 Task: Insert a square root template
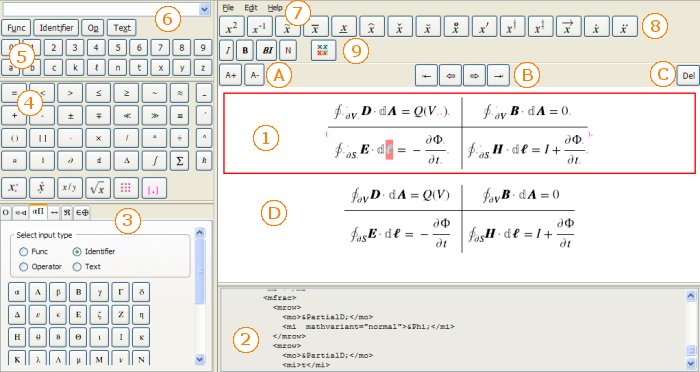[98, 188]
